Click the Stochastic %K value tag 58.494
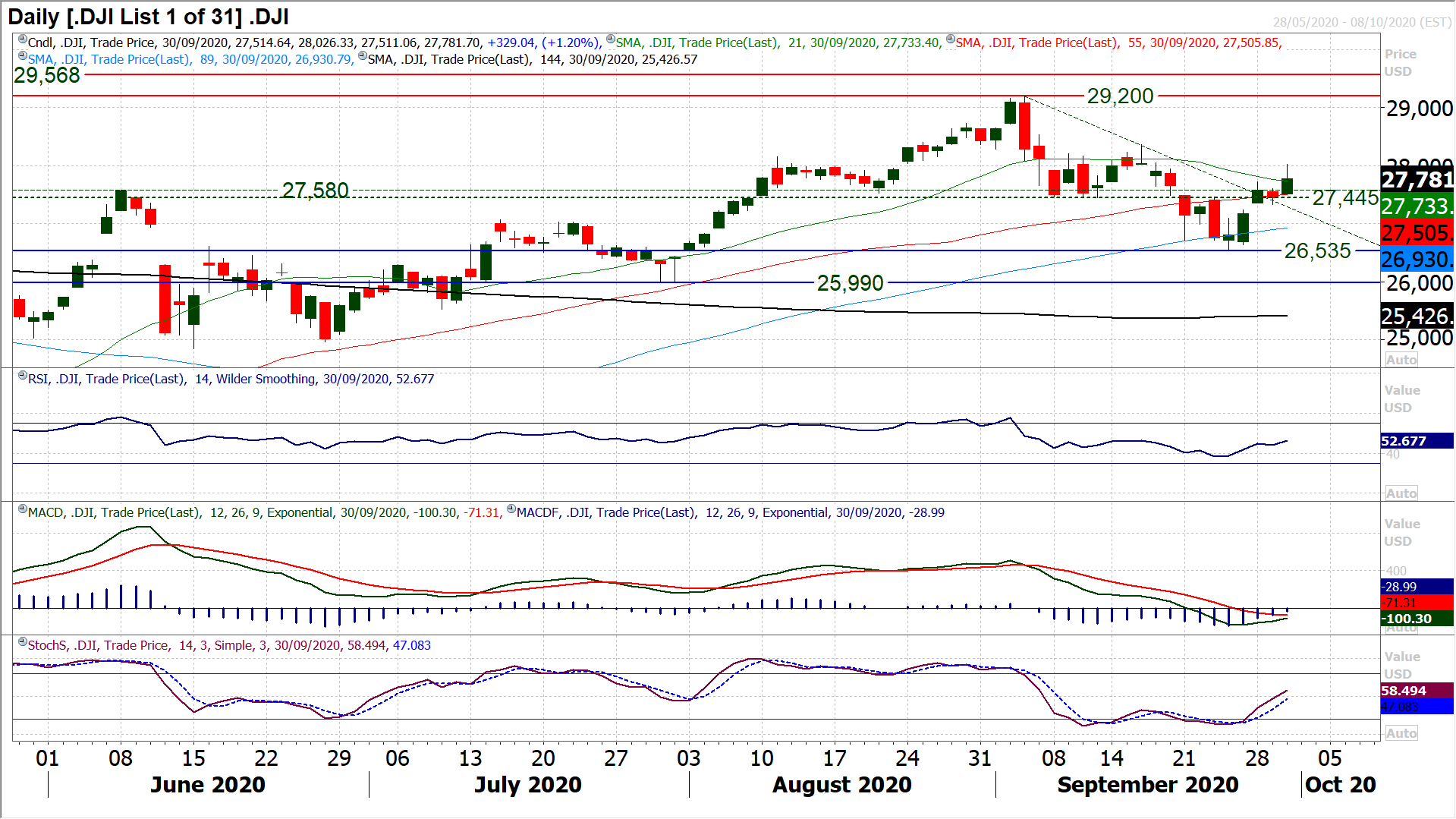This screenshot has height=819, width=1456. [x=1417, y=691]
